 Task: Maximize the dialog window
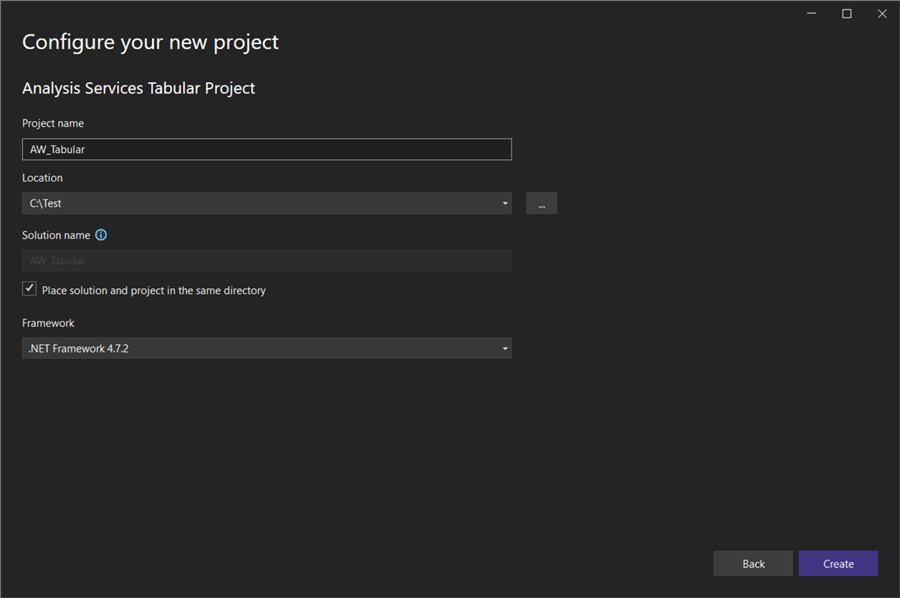pos(847,14)
